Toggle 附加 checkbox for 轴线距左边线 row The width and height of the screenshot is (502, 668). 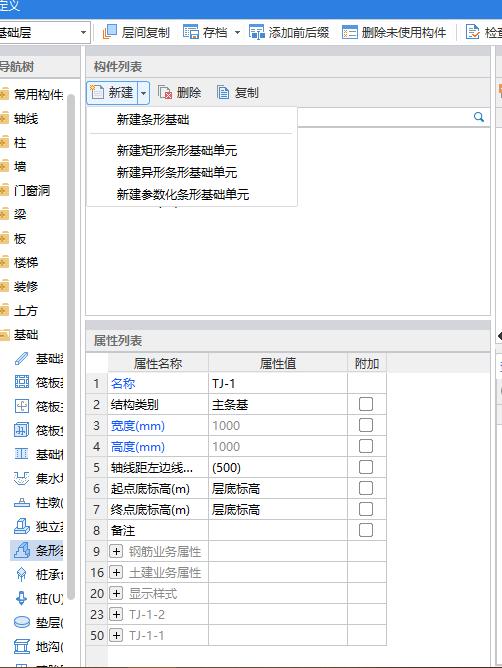(x=366, y=467)
